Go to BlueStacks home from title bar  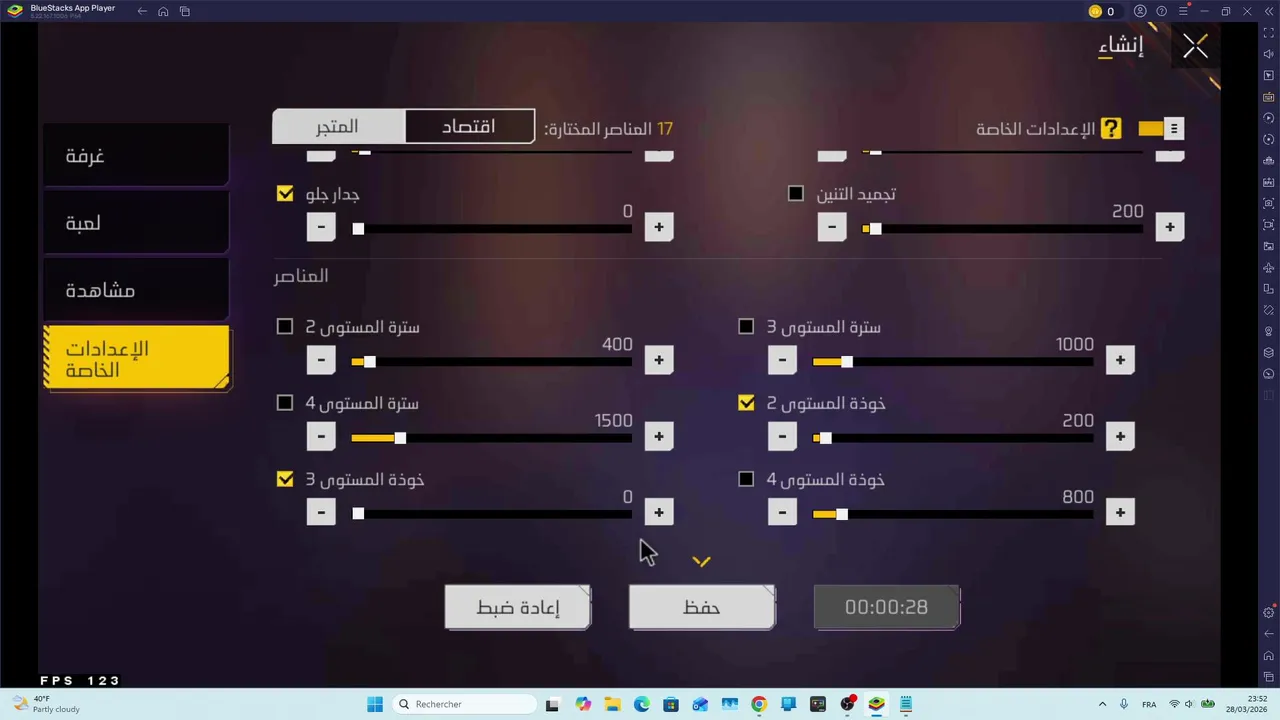click(163, 11)
